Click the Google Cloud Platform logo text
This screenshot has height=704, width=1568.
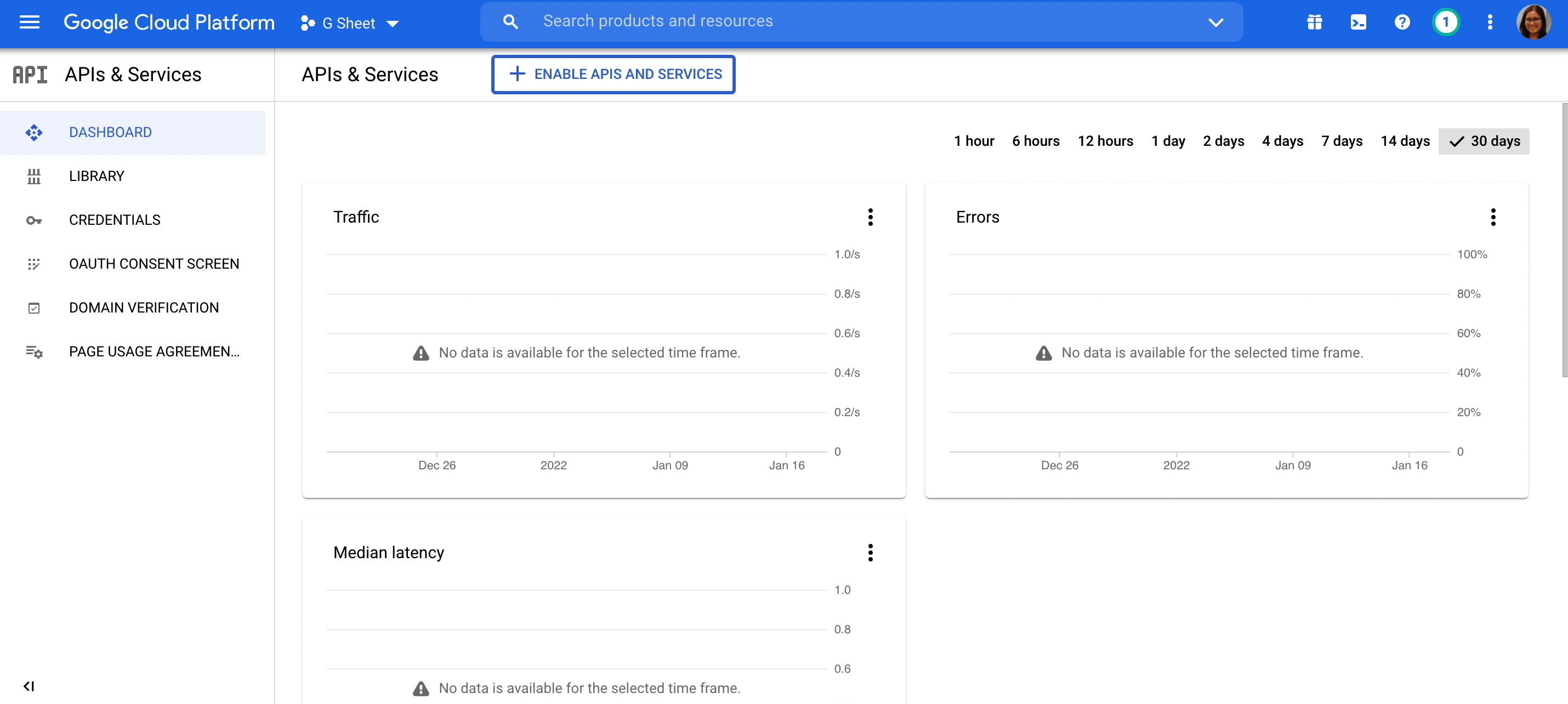(169, 22)
